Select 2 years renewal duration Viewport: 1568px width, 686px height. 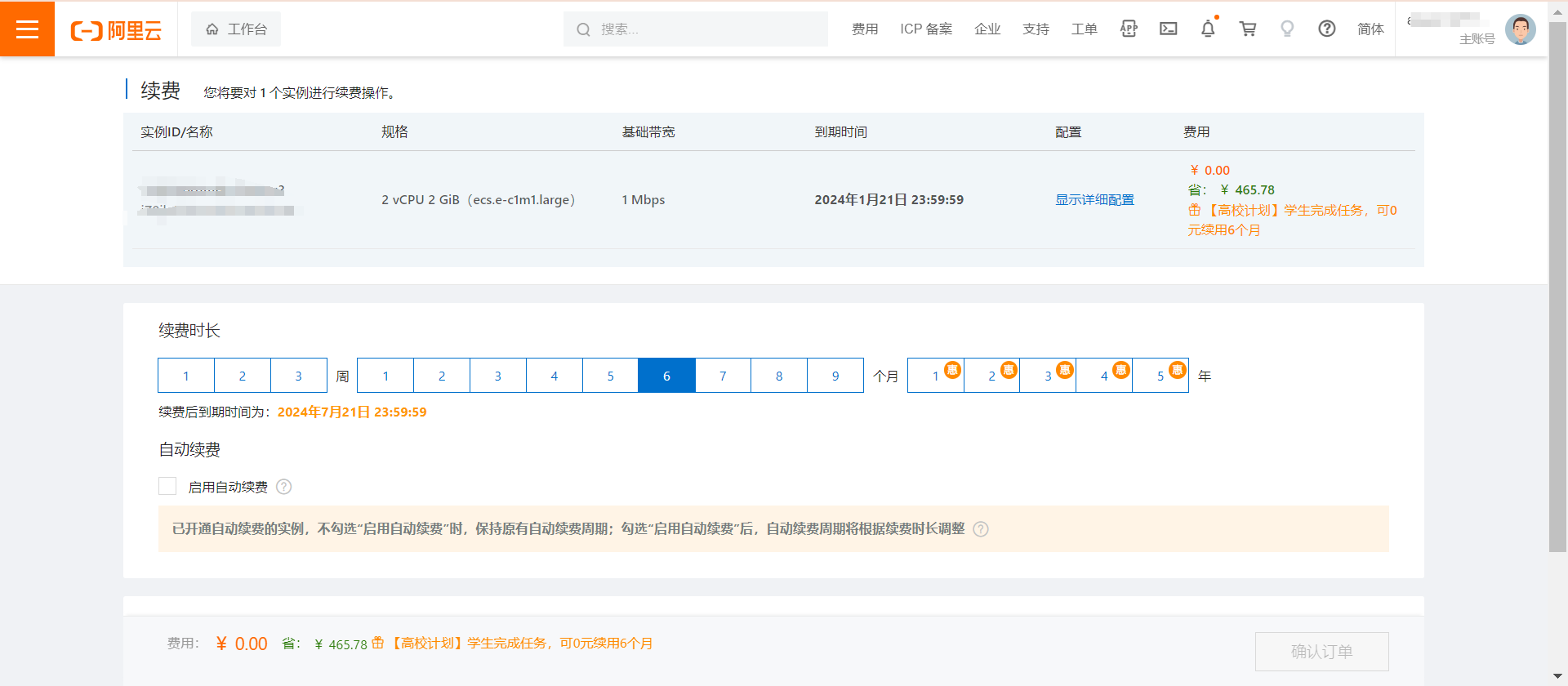pos(992,376)
